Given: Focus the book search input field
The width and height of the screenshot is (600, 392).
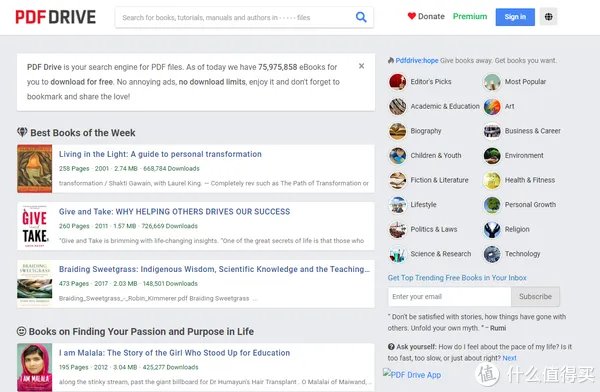Looking at the screenshot, I should pyautogui.click(x=235, y=17).
